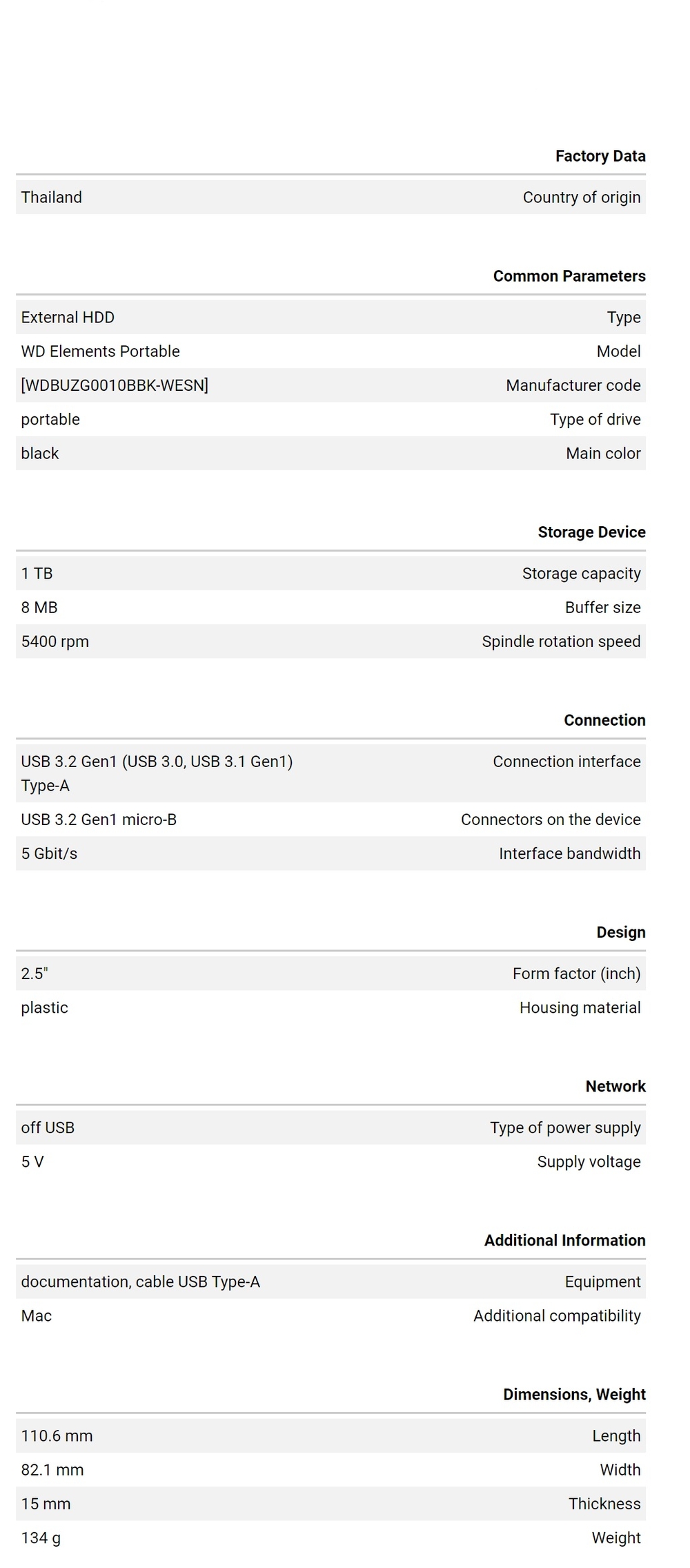This screenshot has height=1568, width=690.
Task: Select the WD Elements Portable model text
Action: click(x=101, y=351)
